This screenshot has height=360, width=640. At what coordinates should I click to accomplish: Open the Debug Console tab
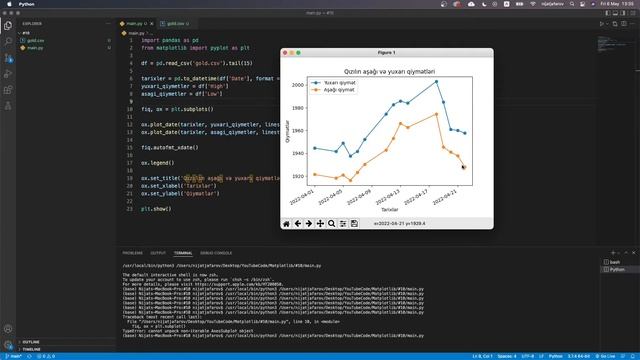tap(216, 253)
